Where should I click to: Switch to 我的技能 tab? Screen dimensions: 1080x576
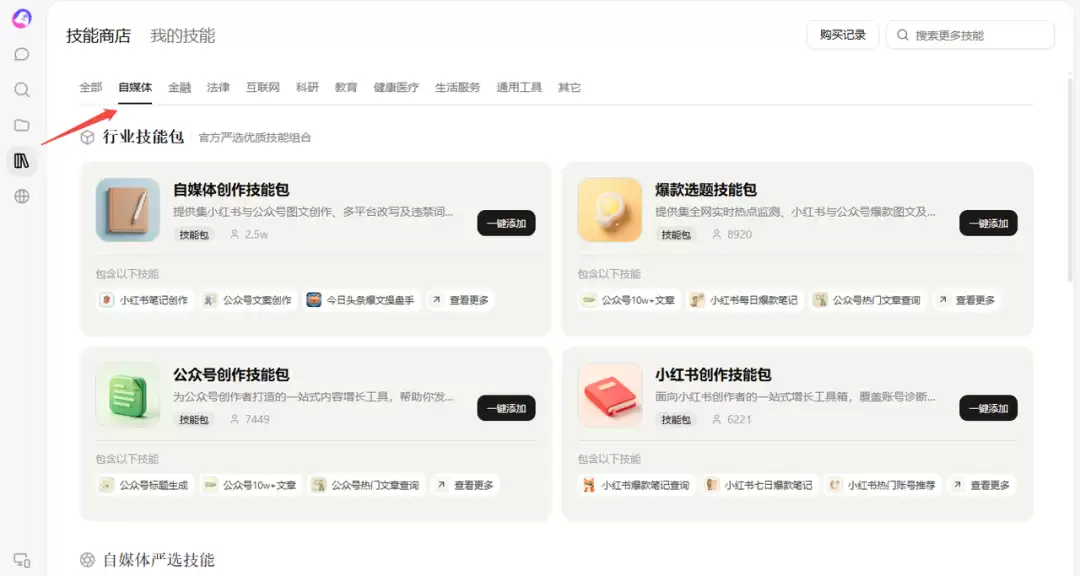coord(183,36)
